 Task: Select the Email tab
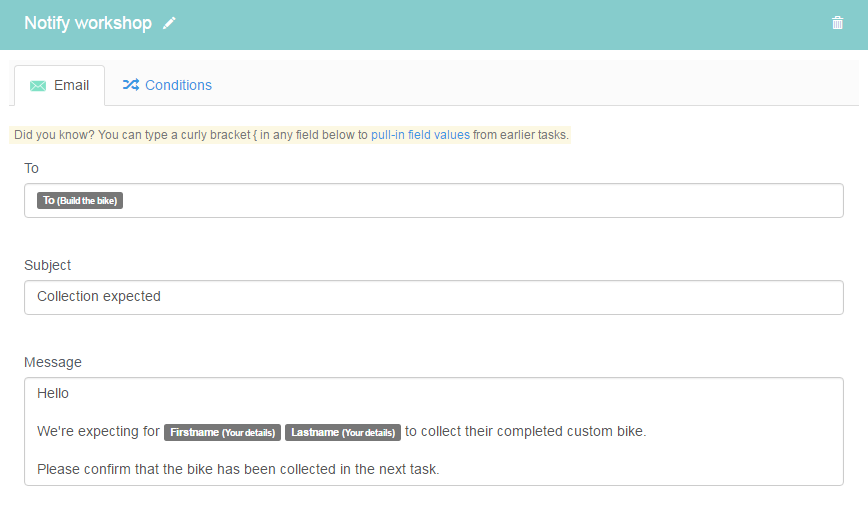(x=59, y=86)
